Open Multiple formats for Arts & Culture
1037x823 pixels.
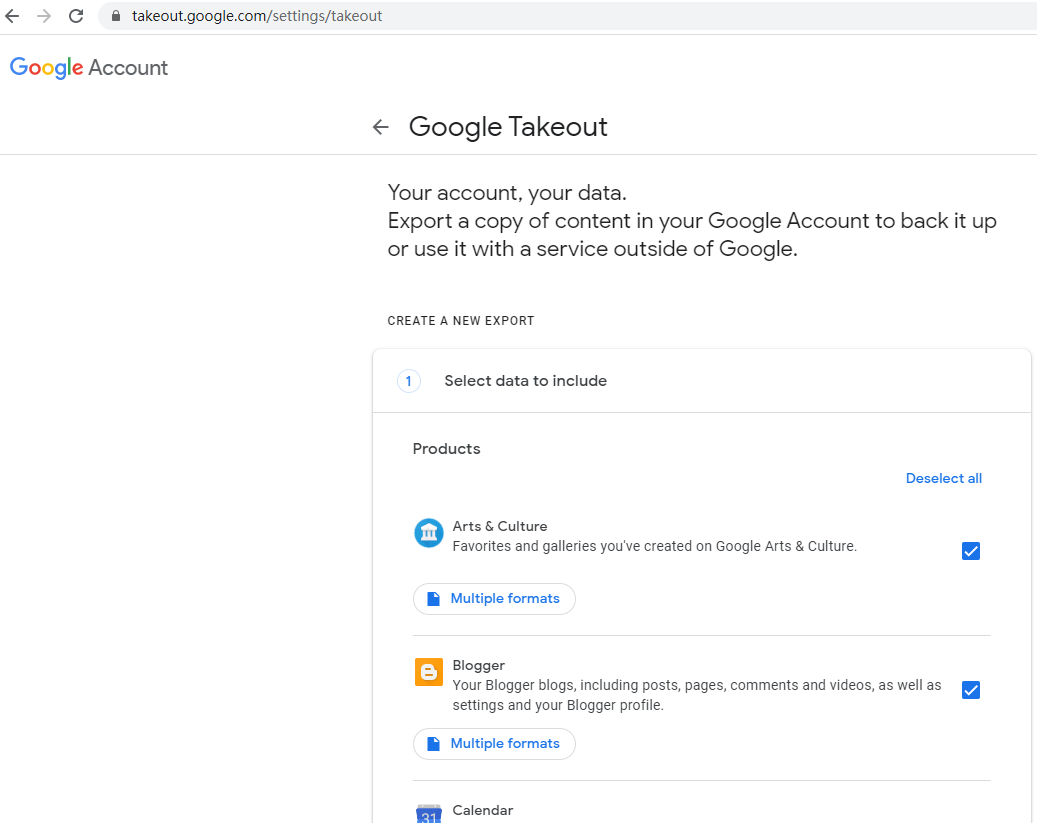494,599
